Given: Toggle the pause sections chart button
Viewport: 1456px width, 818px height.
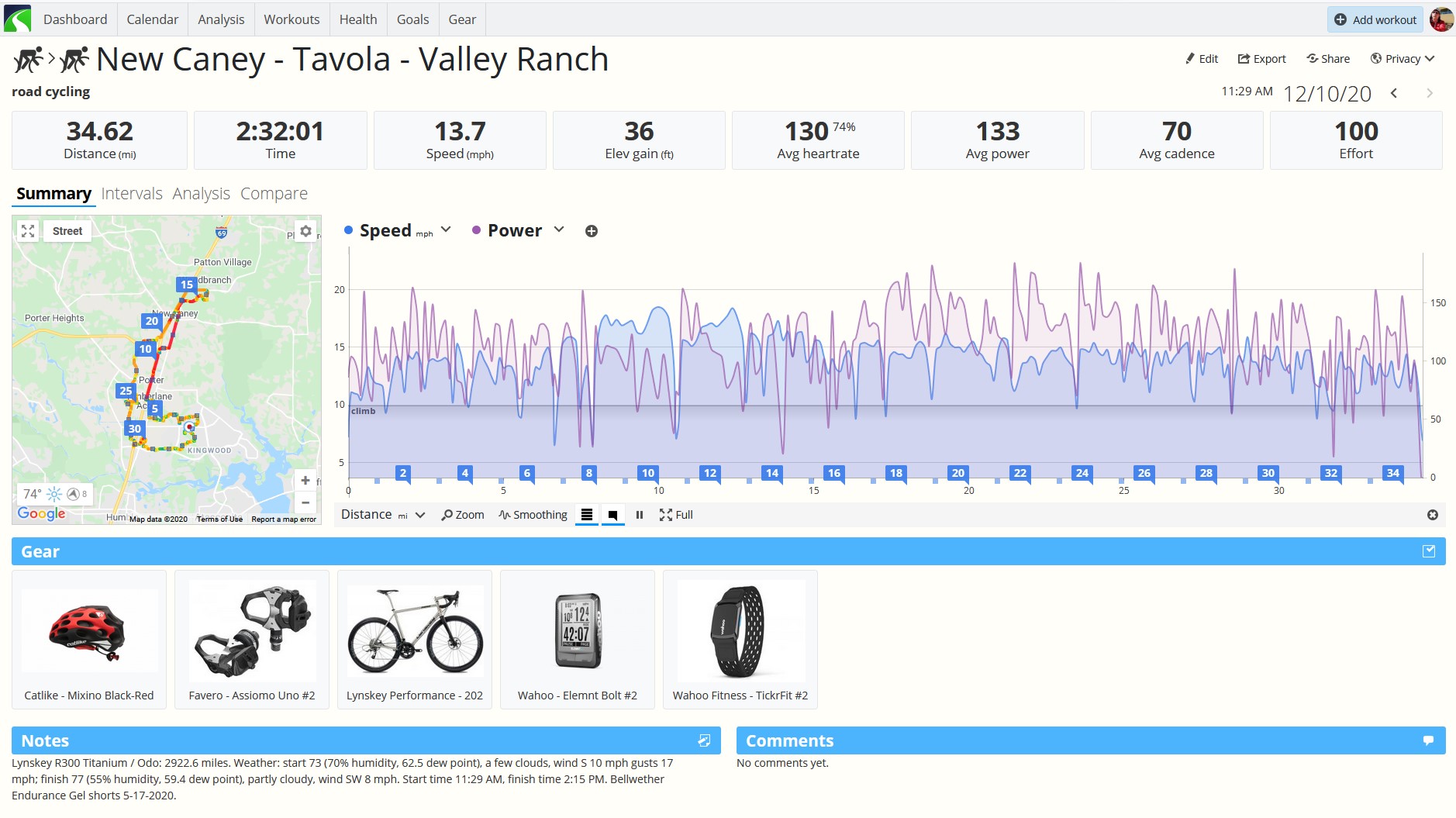Looking at the screenshot, I should (640, 515).
